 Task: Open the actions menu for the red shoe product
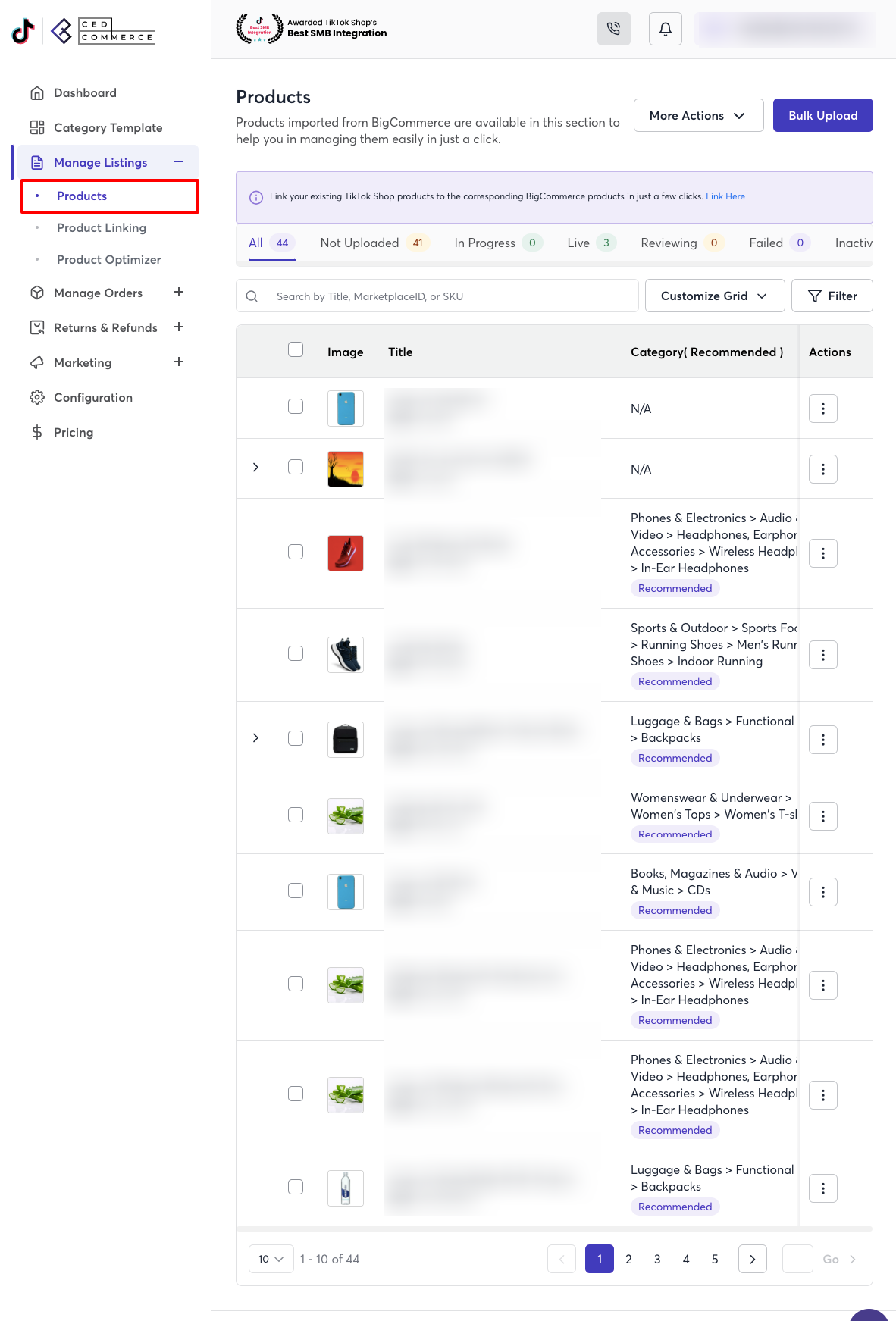pos(822,554)
